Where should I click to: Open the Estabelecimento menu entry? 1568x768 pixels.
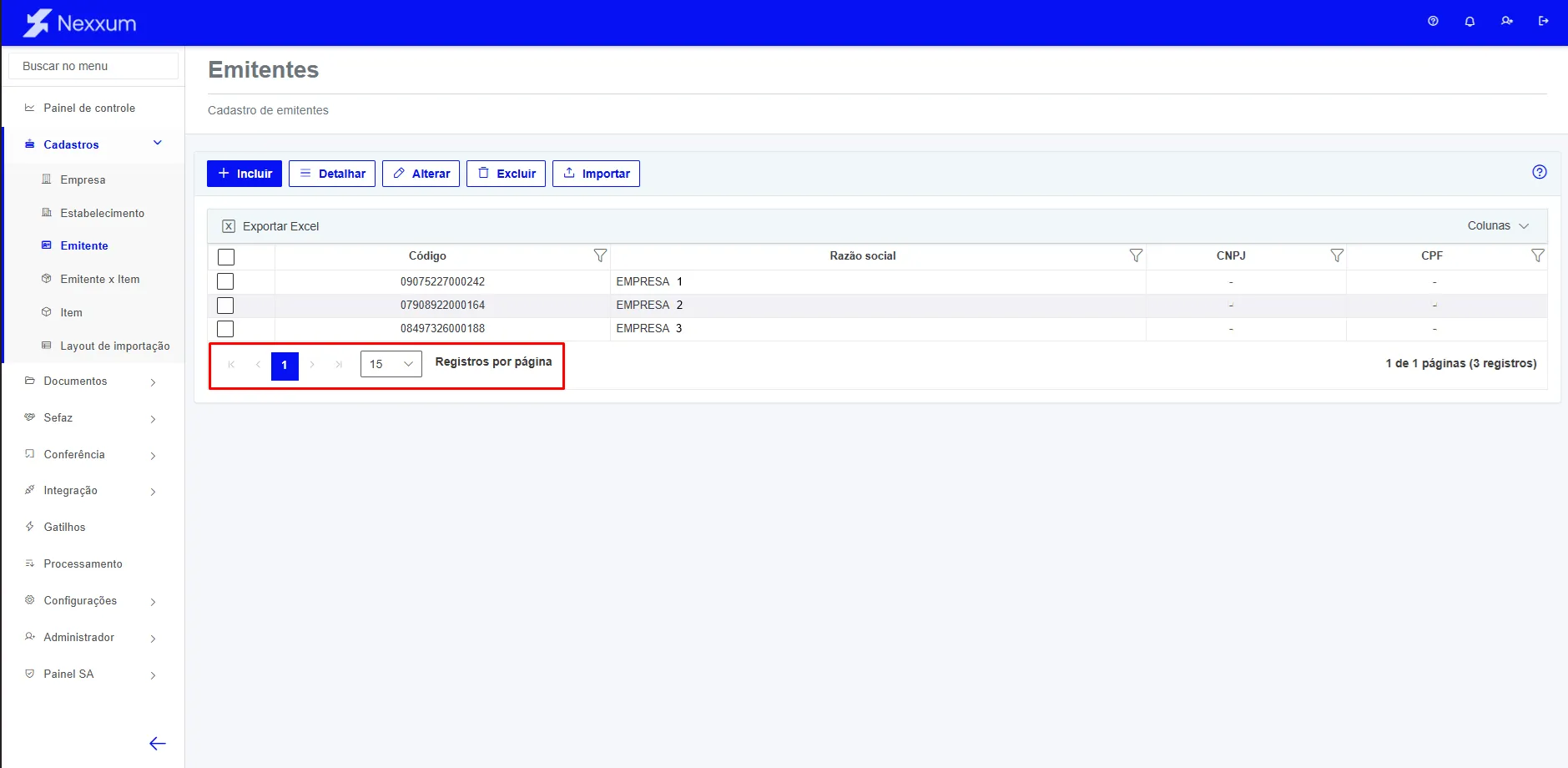pyautogui.click(x=103, y=213)
